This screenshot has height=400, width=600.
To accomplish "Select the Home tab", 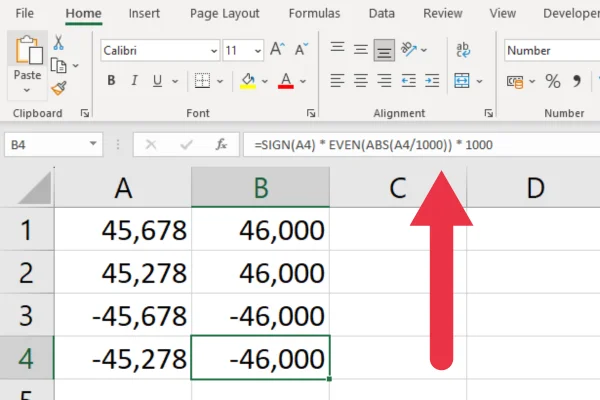I will tap(83, 13).
